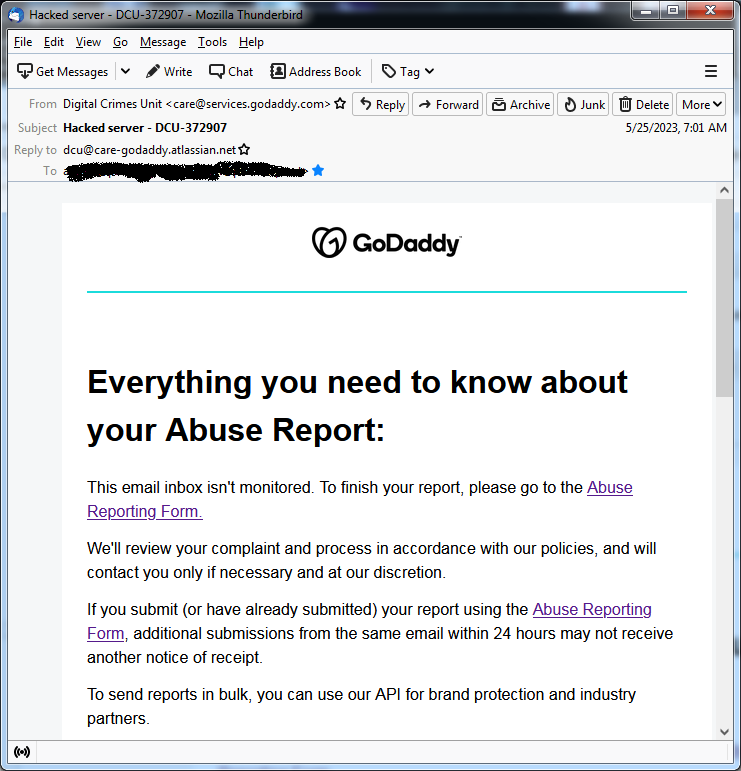Maximize the Thunderbird window
The width and height of the screenshot is (741, 771).
click(673, 11)
